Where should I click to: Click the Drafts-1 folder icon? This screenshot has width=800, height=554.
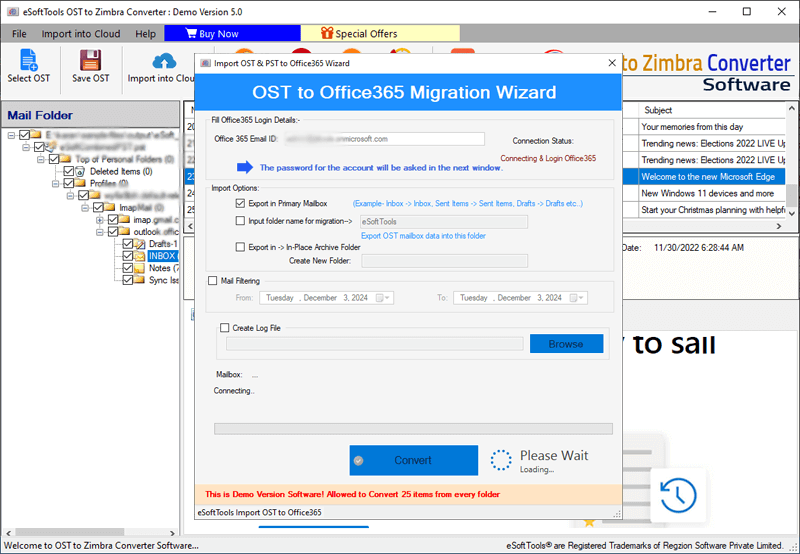(x=139, y=244)
